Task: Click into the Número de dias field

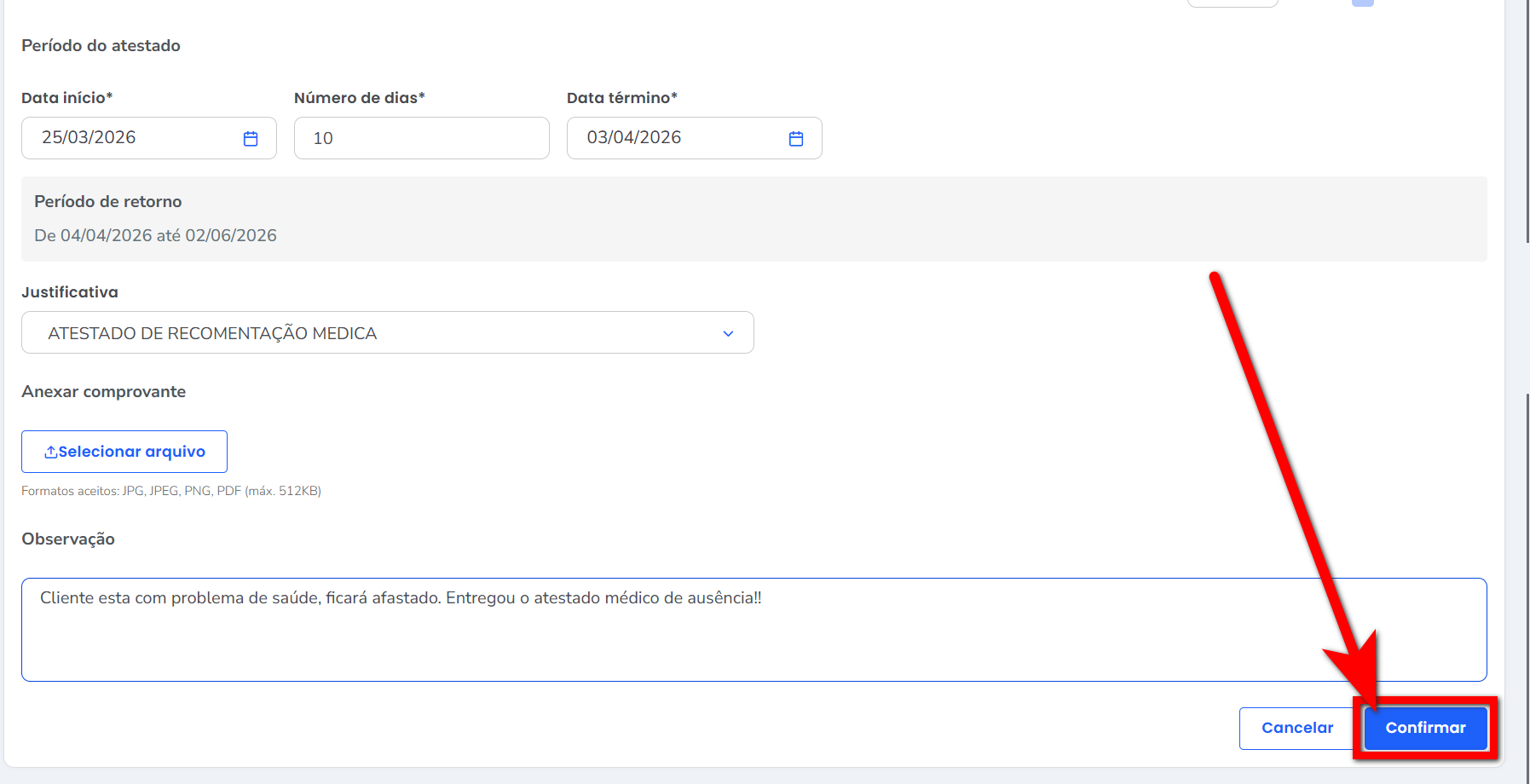Action: click(x=421, y=138)
